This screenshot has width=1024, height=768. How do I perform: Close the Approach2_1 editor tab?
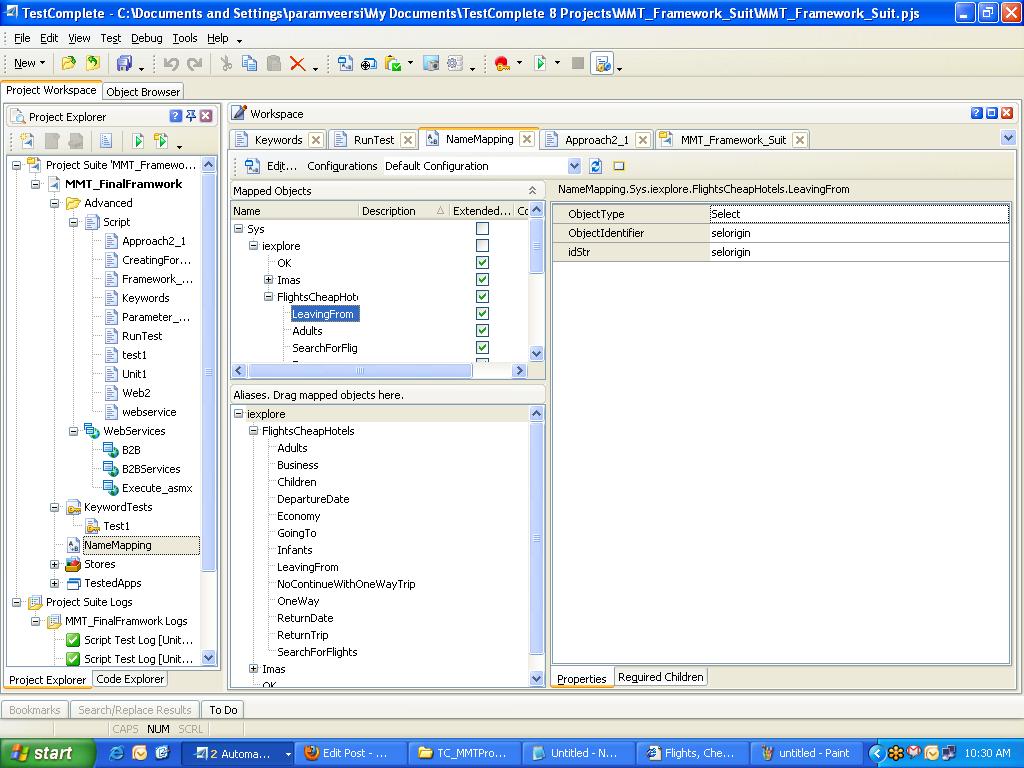pos(643,140)
